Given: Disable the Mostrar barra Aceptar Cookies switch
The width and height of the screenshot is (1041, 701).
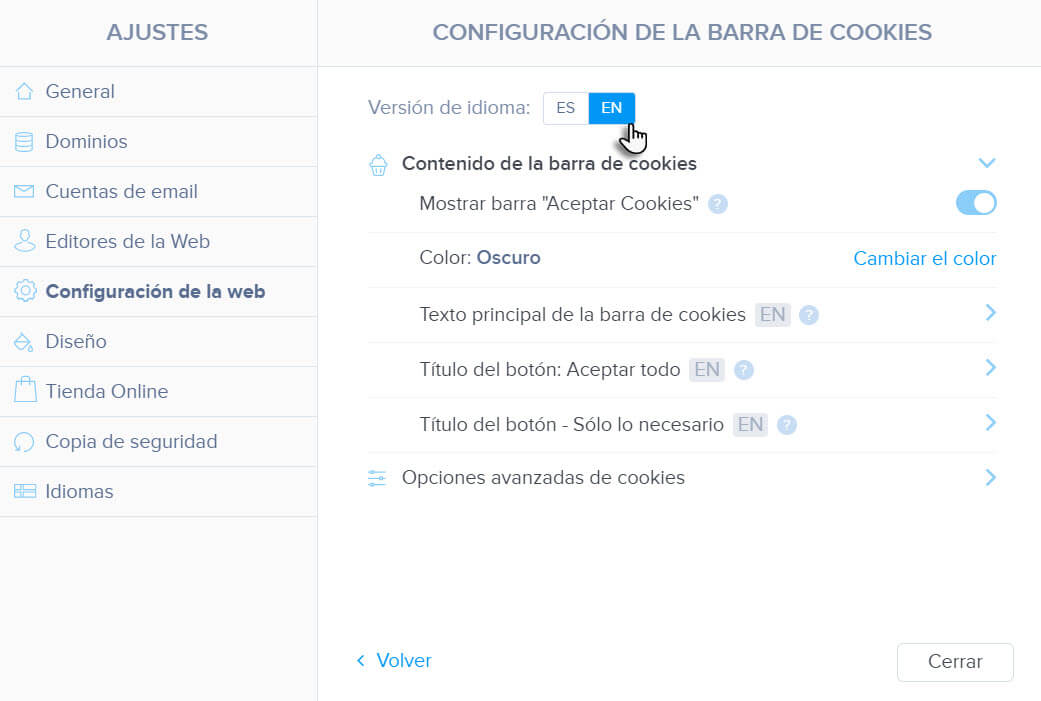Looking at the screenshot, I should pyautogui.click(x=975, y=202).
